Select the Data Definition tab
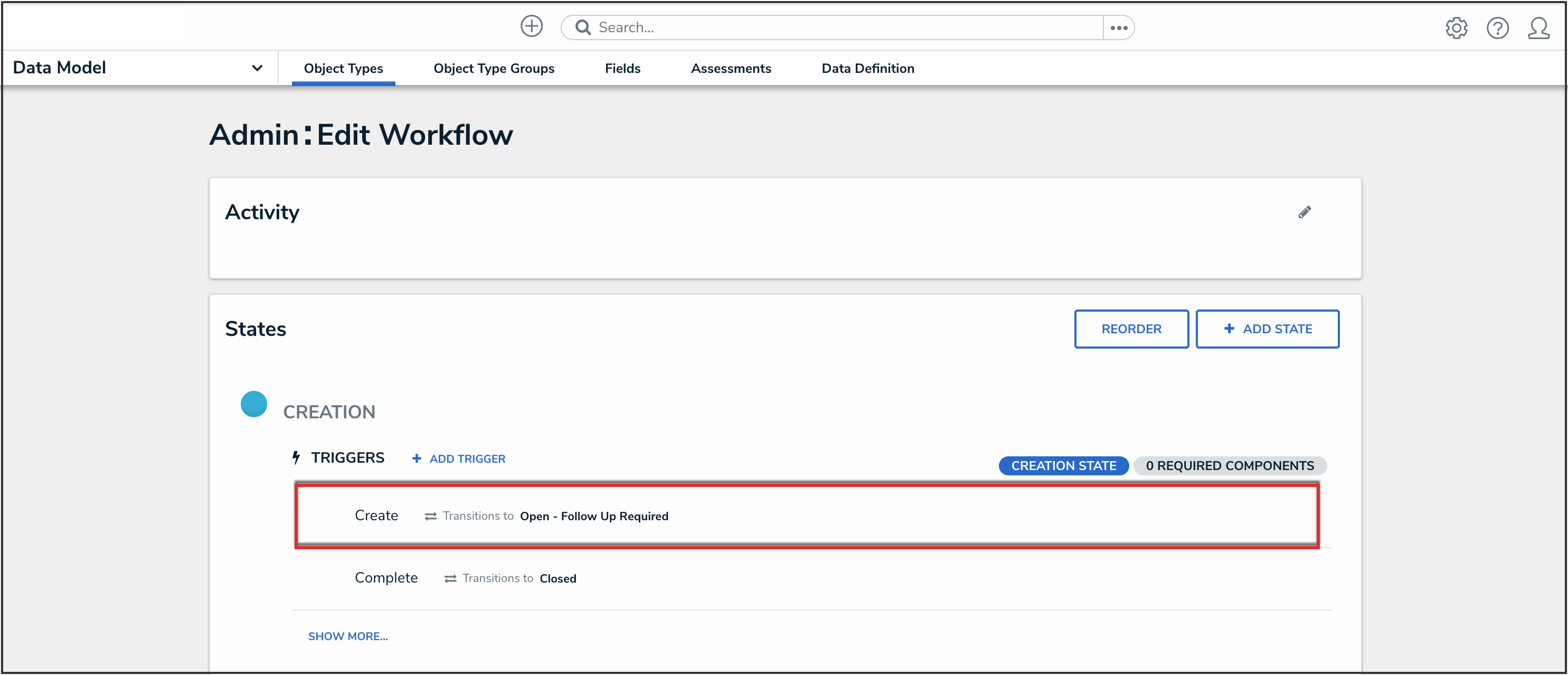This screenshot has height=675, width=1568. point(867,69)
